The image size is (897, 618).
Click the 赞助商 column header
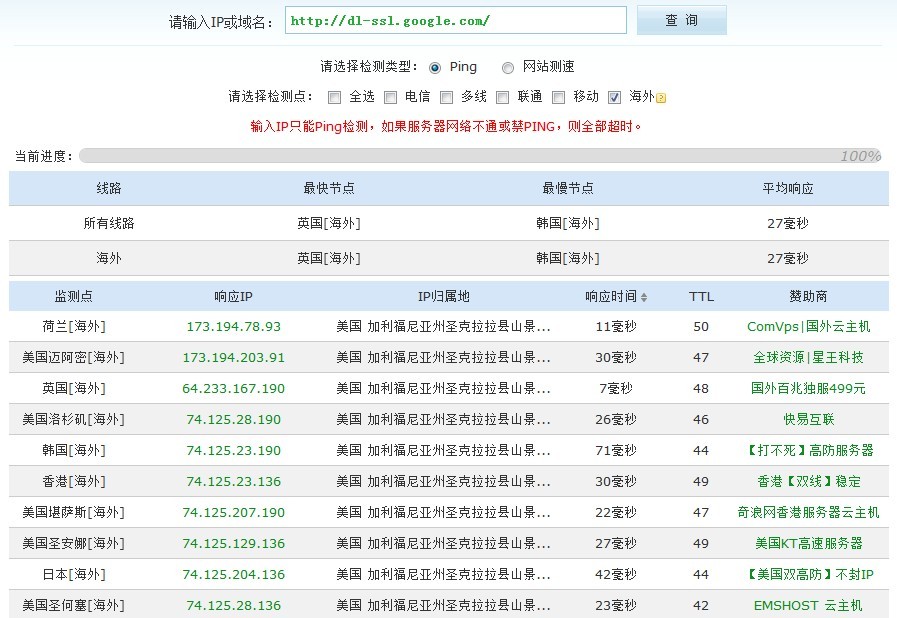(808, 296)
